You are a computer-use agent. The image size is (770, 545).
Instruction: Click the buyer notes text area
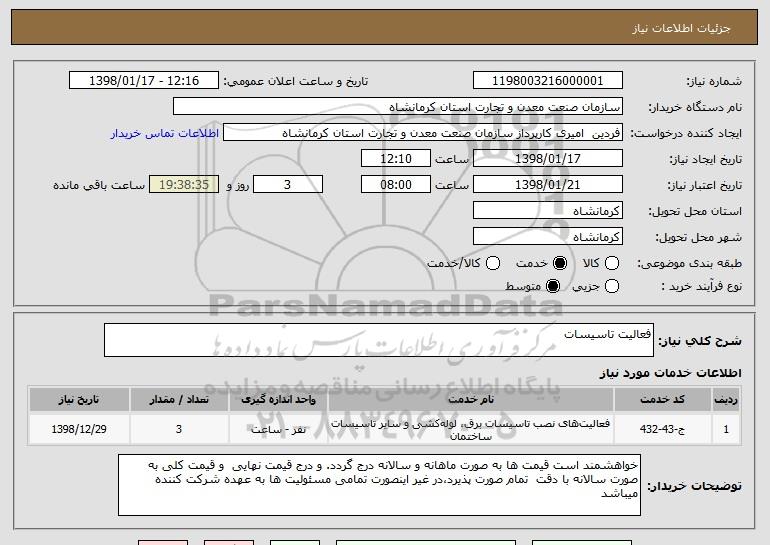379,485
